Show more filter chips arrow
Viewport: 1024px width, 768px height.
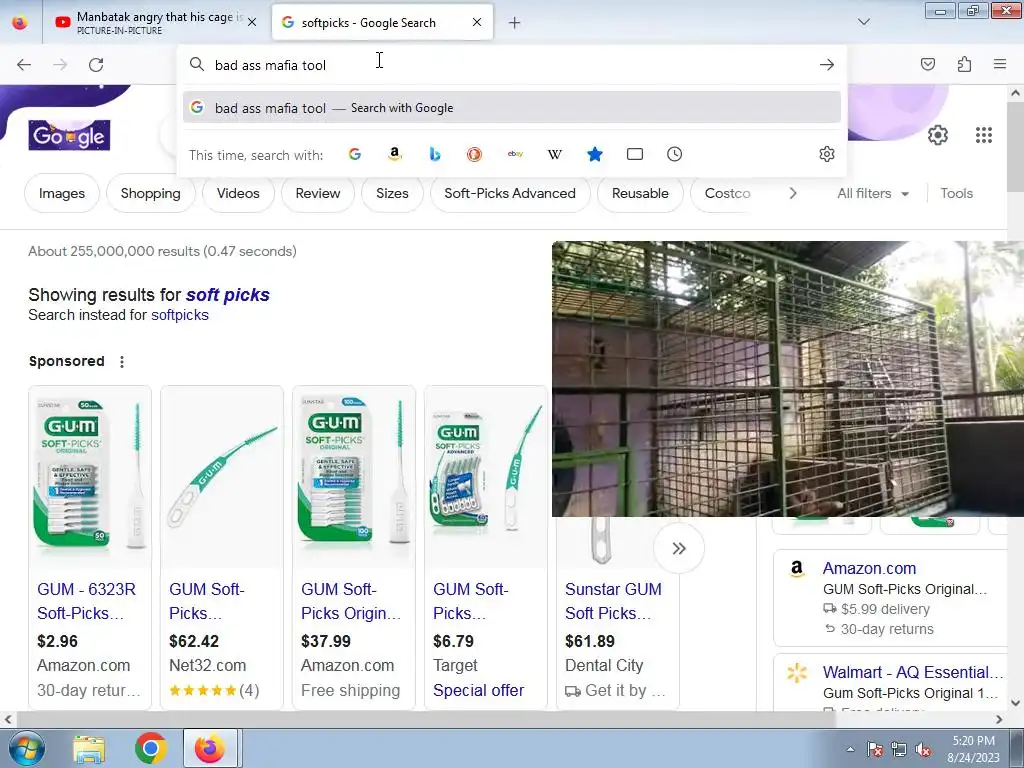click(x=793, y=193)
